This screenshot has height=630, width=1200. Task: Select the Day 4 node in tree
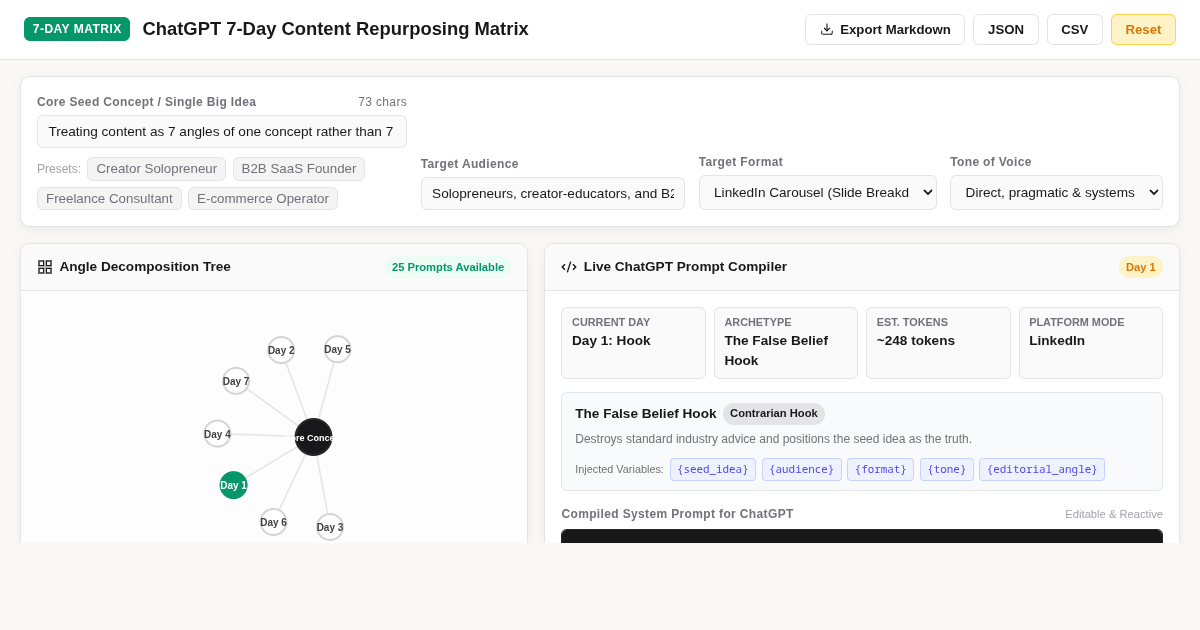tap(217, 434)
